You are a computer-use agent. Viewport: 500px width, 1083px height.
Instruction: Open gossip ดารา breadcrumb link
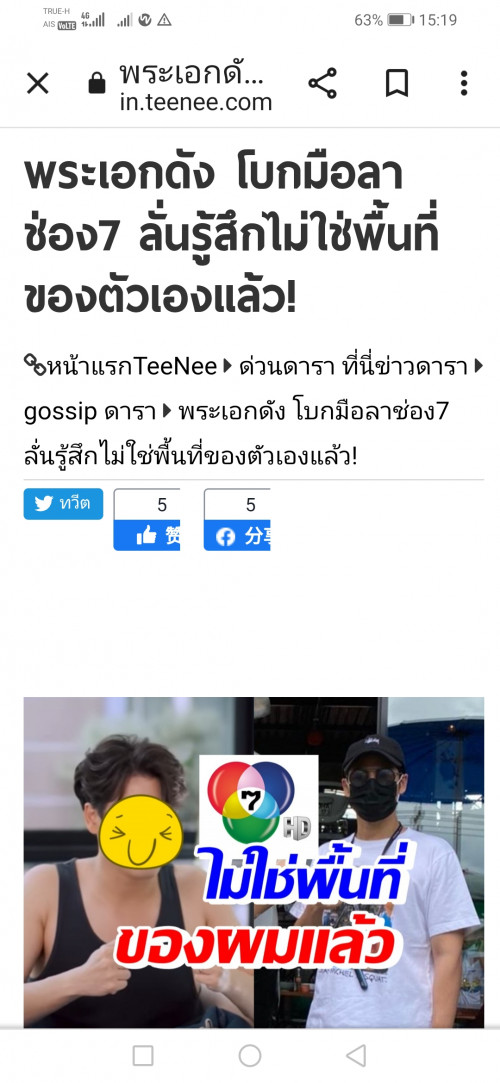(90, 412)
